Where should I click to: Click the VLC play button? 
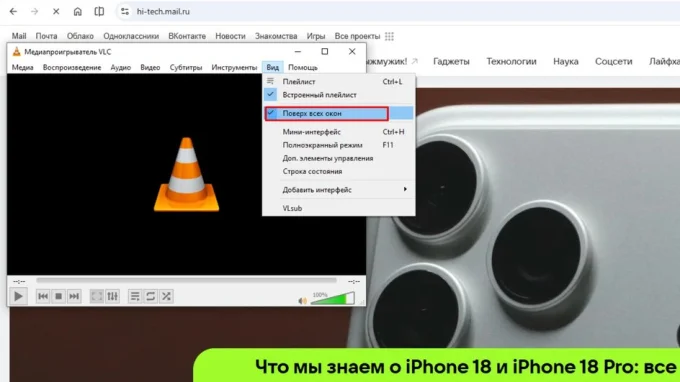click(x=18, y=296)
